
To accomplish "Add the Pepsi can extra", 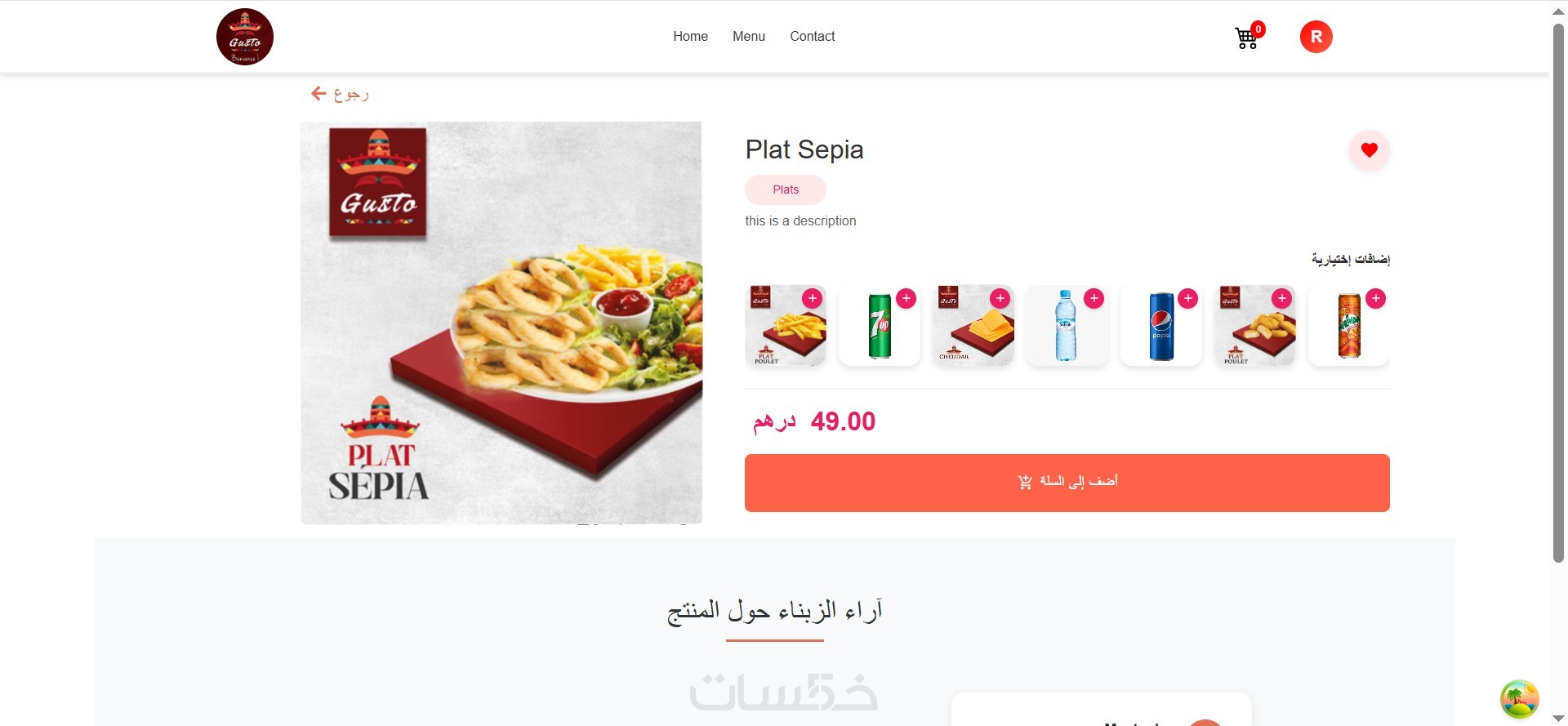I will coord(1187,299).
